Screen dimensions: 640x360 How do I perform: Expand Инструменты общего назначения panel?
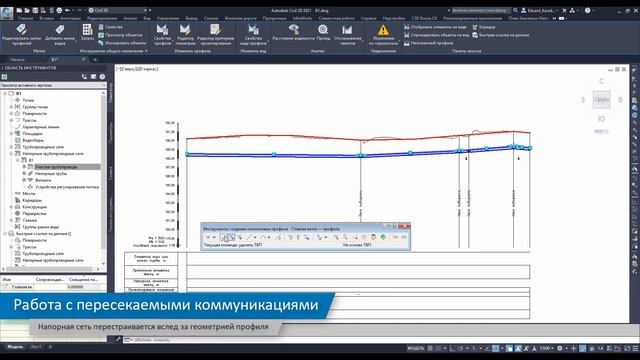(x=114, y=51)
